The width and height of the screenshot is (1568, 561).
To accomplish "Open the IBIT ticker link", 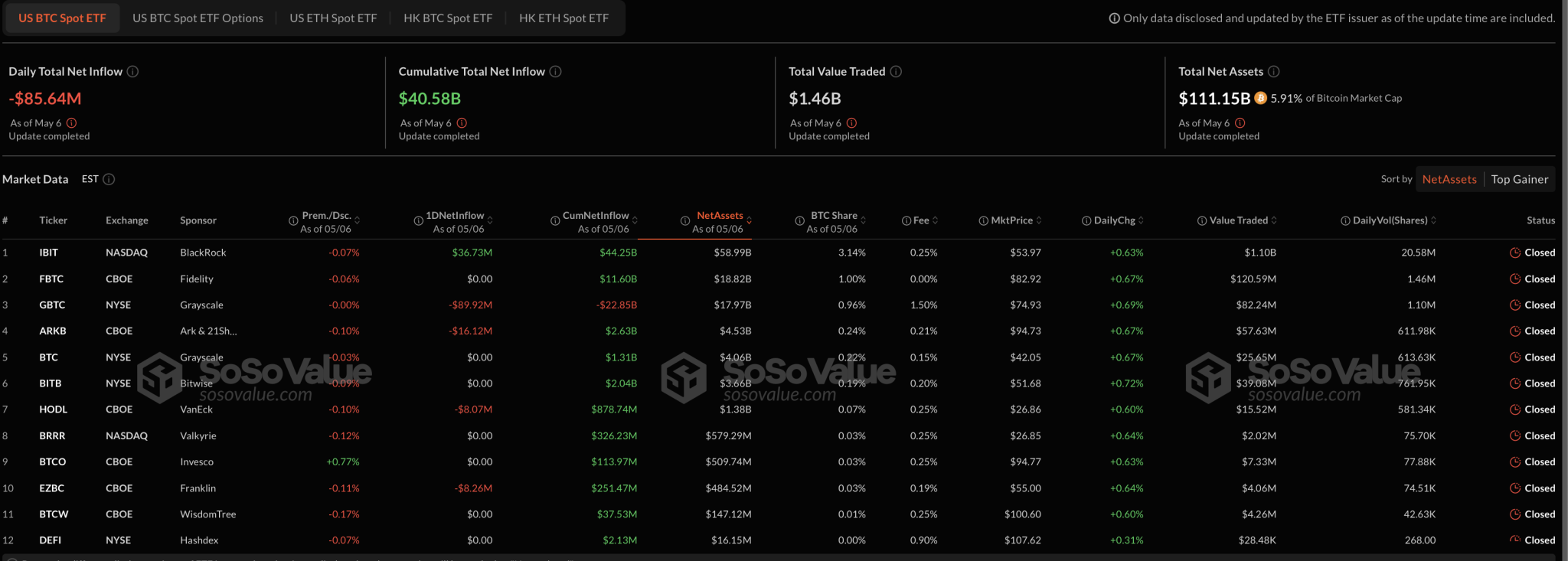I will (x=49, y=253).
